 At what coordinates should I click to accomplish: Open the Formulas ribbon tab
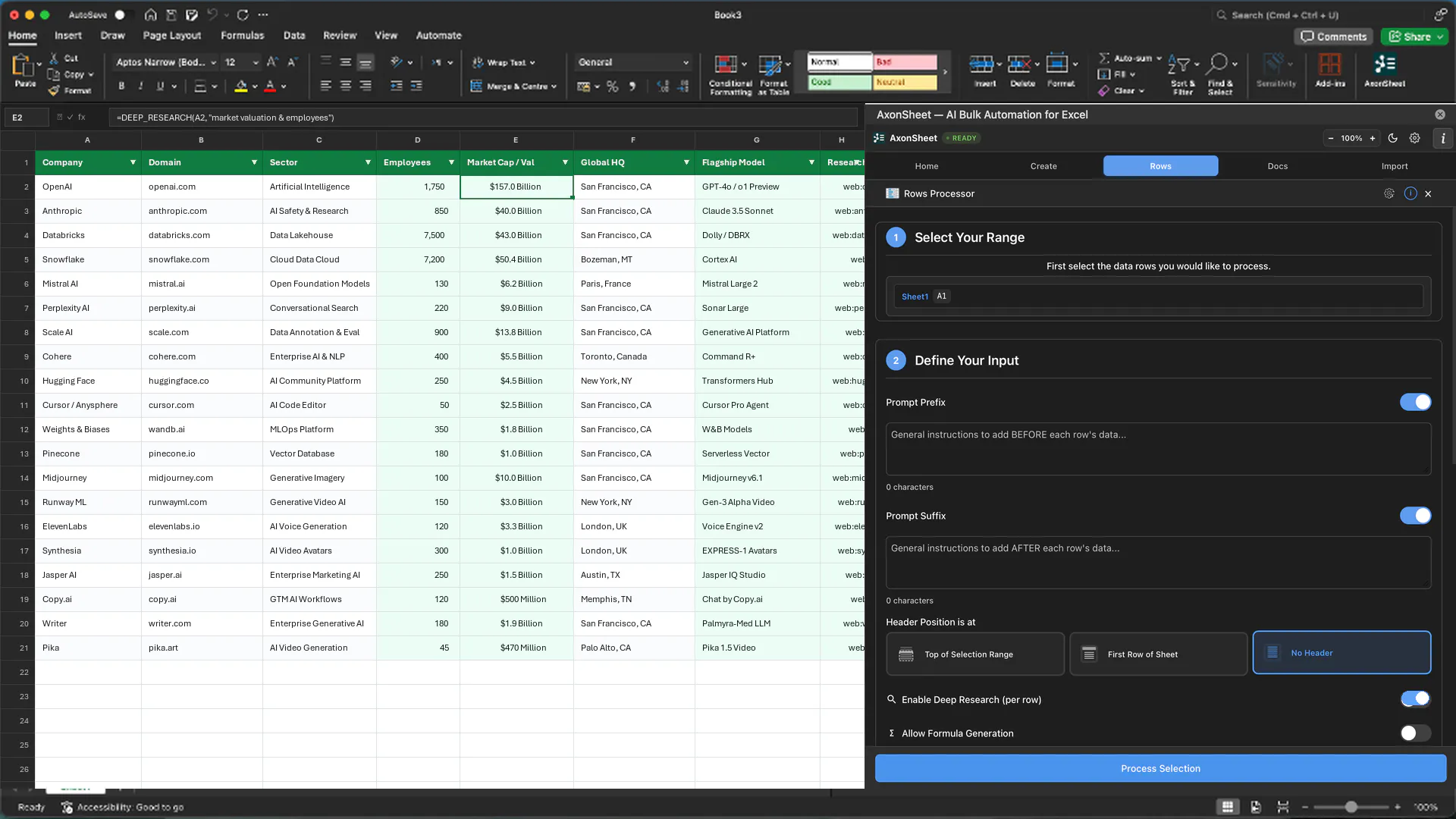pyautogui.click(x=242, y=36)
